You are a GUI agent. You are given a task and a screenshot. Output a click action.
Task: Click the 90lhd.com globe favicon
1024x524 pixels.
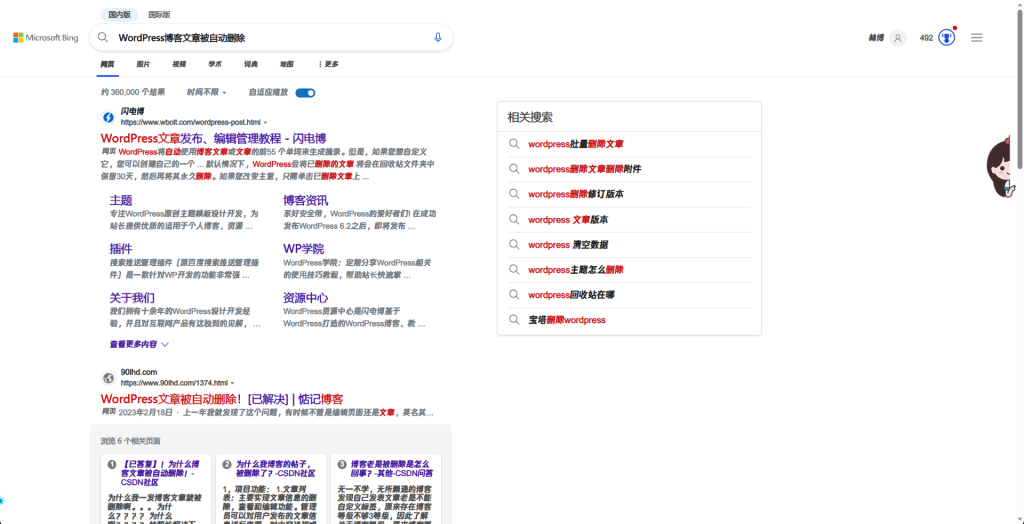click(x=108, y=378)
